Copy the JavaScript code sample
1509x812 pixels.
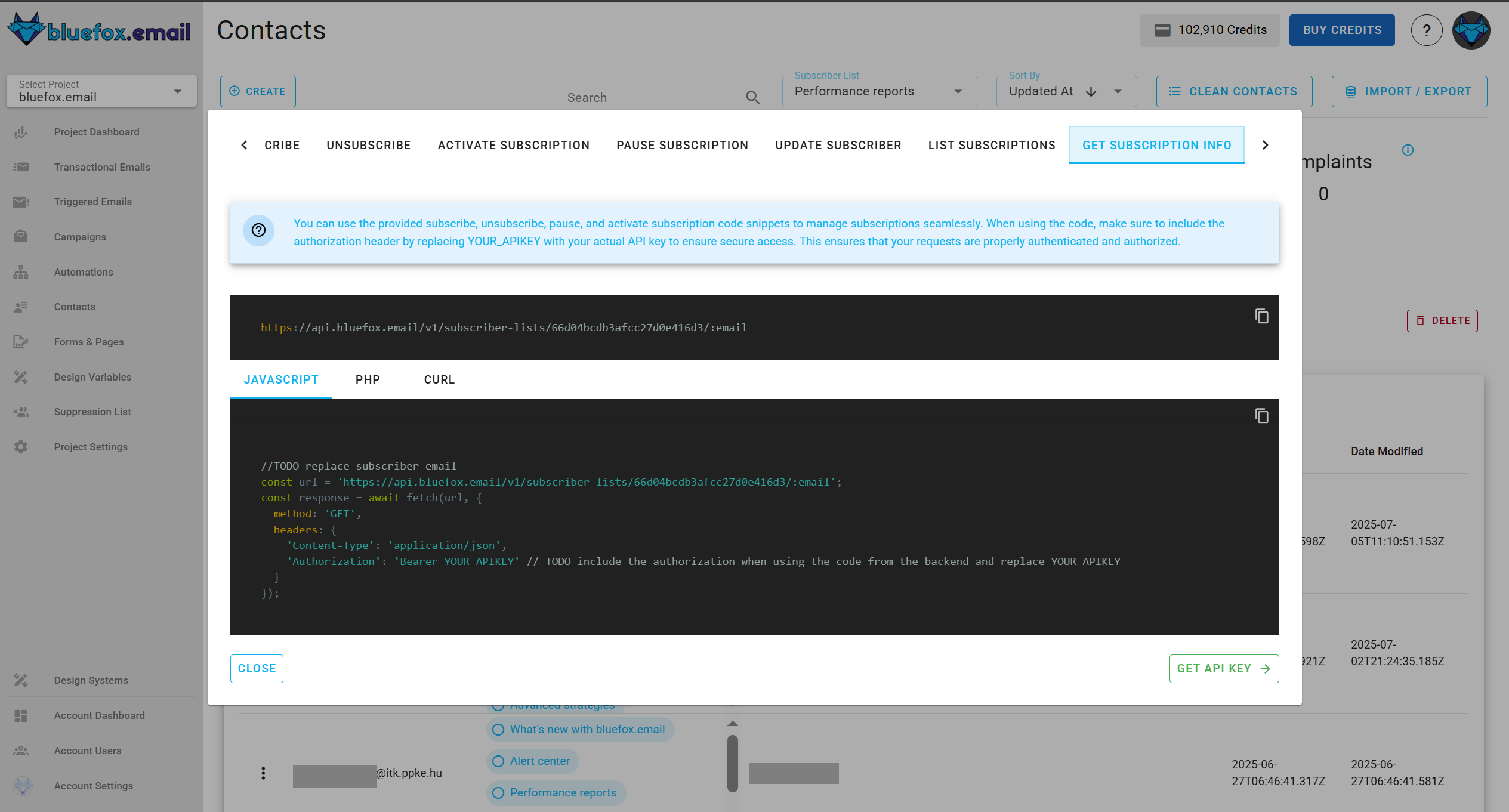[x=1261, y=415]
